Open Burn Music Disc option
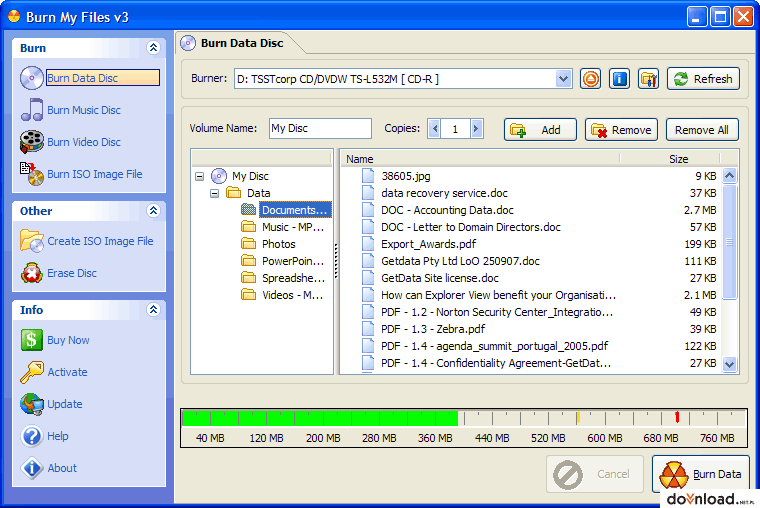The image size is (760, 508). point(83,110)
